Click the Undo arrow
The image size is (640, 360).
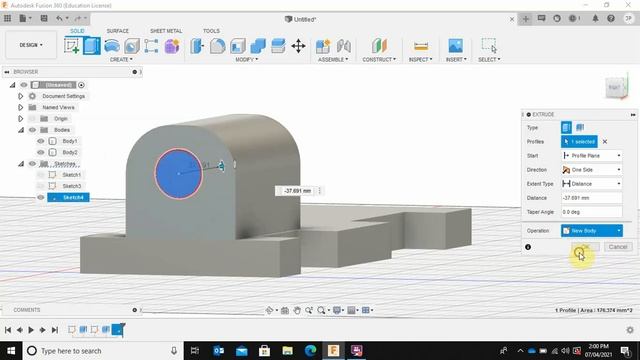point(60,18)
